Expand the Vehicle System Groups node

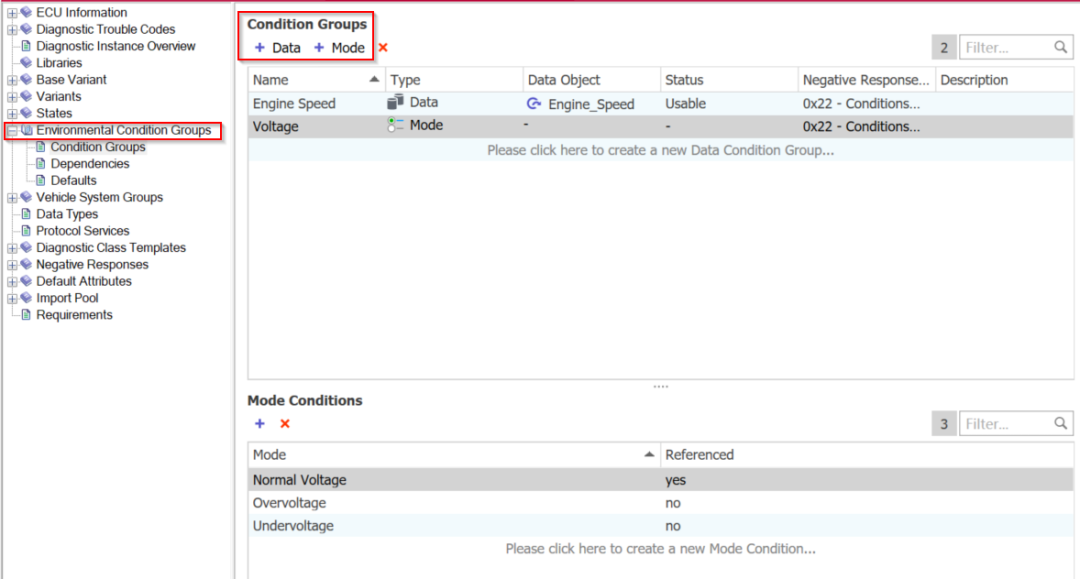[x=12, y=198]
